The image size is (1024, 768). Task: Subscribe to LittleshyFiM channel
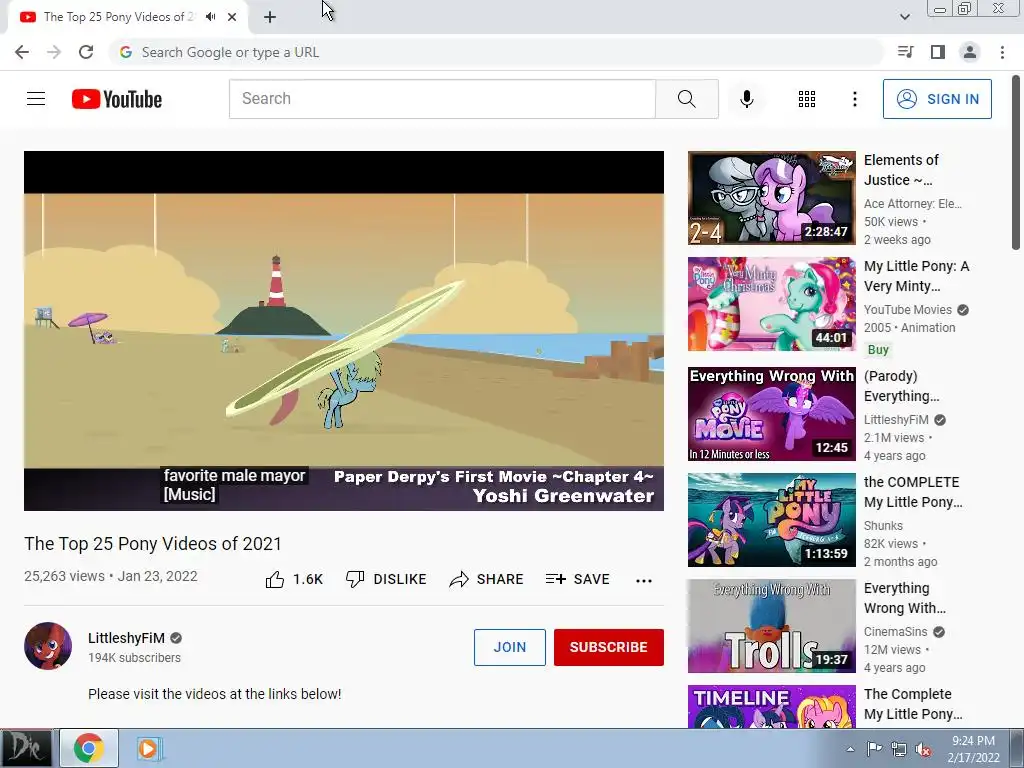click(x=609, y=647)
